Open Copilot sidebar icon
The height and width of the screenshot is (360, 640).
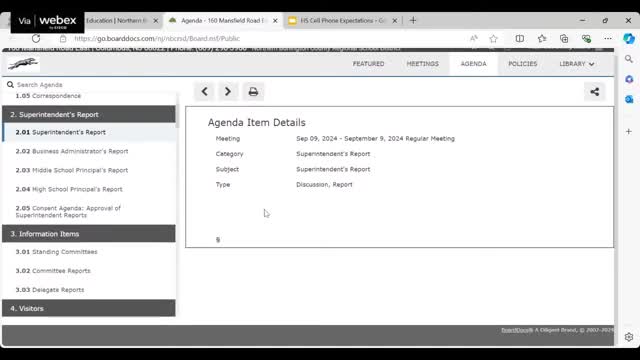click(629, 38)
